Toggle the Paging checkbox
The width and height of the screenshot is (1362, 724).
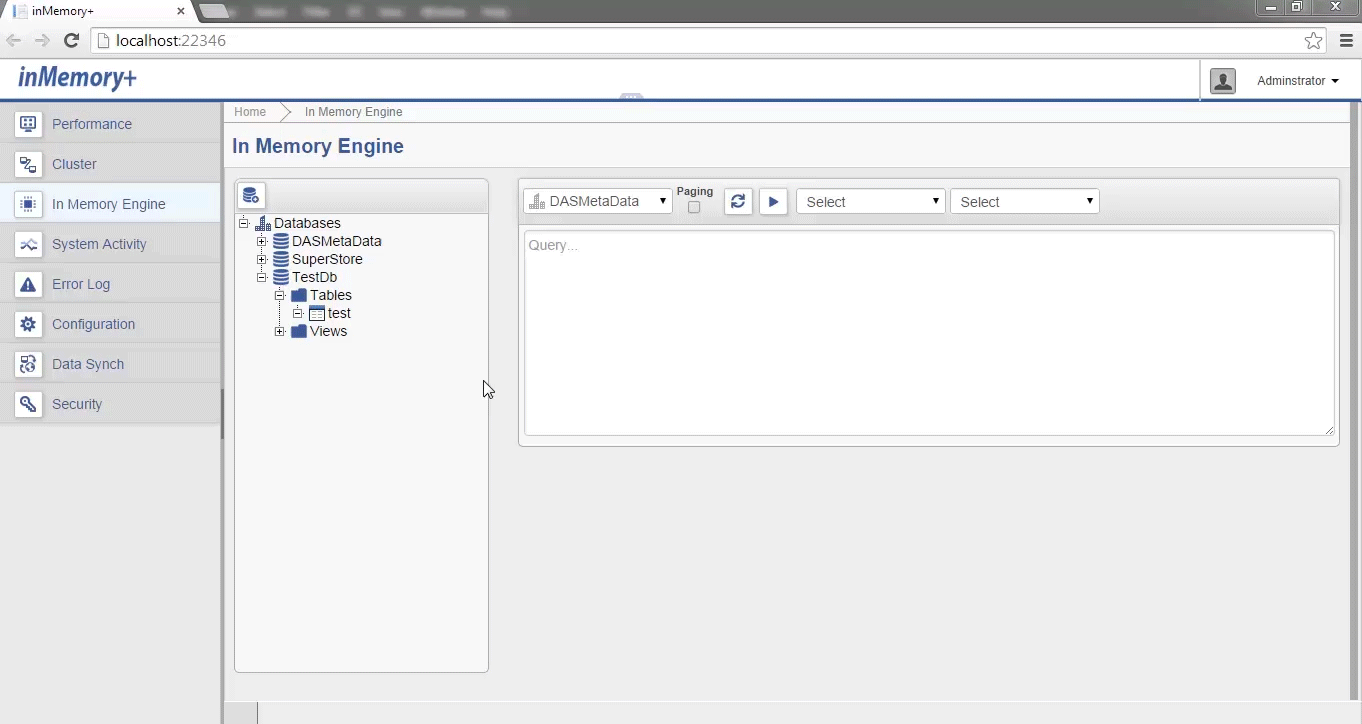pyautogui.click(x=694, y=207)
